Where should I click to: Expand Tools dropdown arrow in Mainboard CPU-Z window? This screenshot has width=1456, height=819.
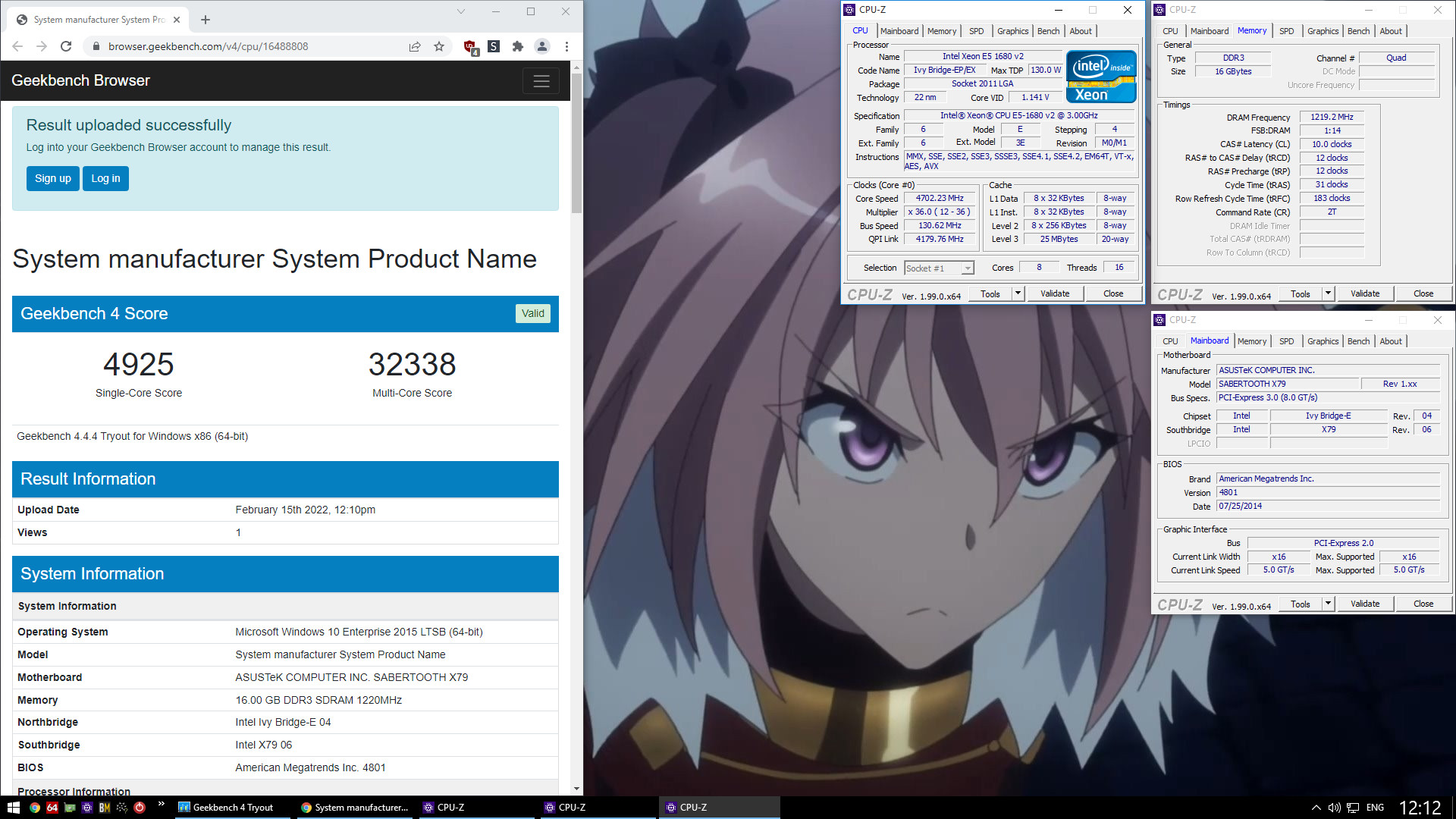tap(1329, 604)
